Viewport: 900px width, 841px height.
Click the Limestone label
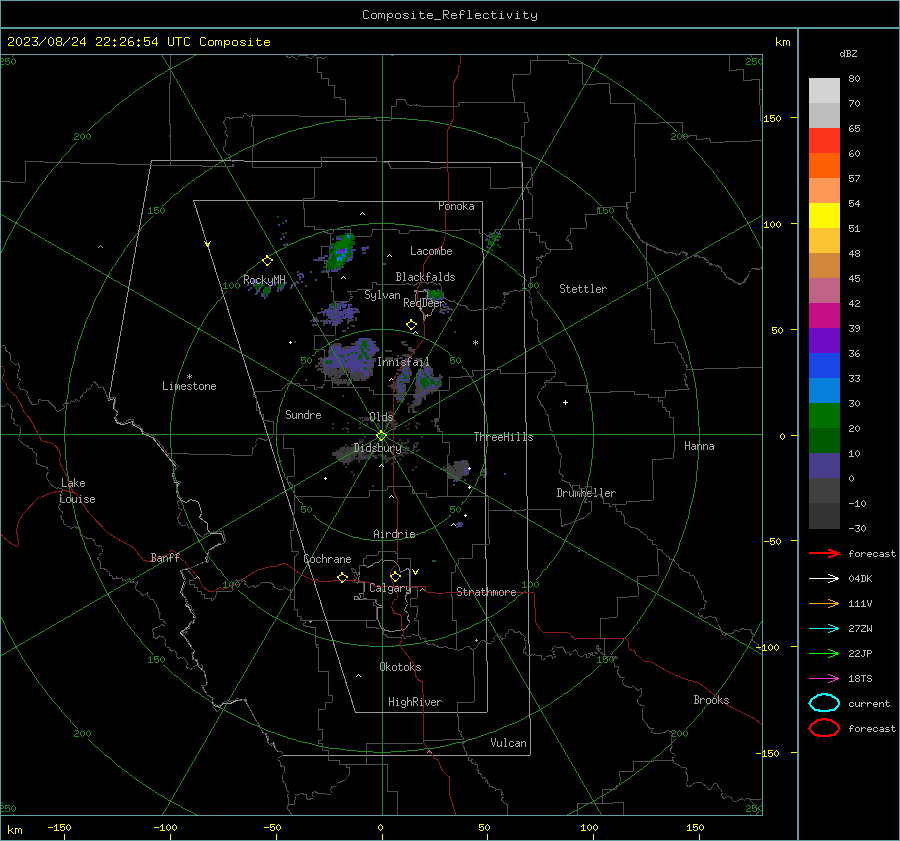[189, 386]
